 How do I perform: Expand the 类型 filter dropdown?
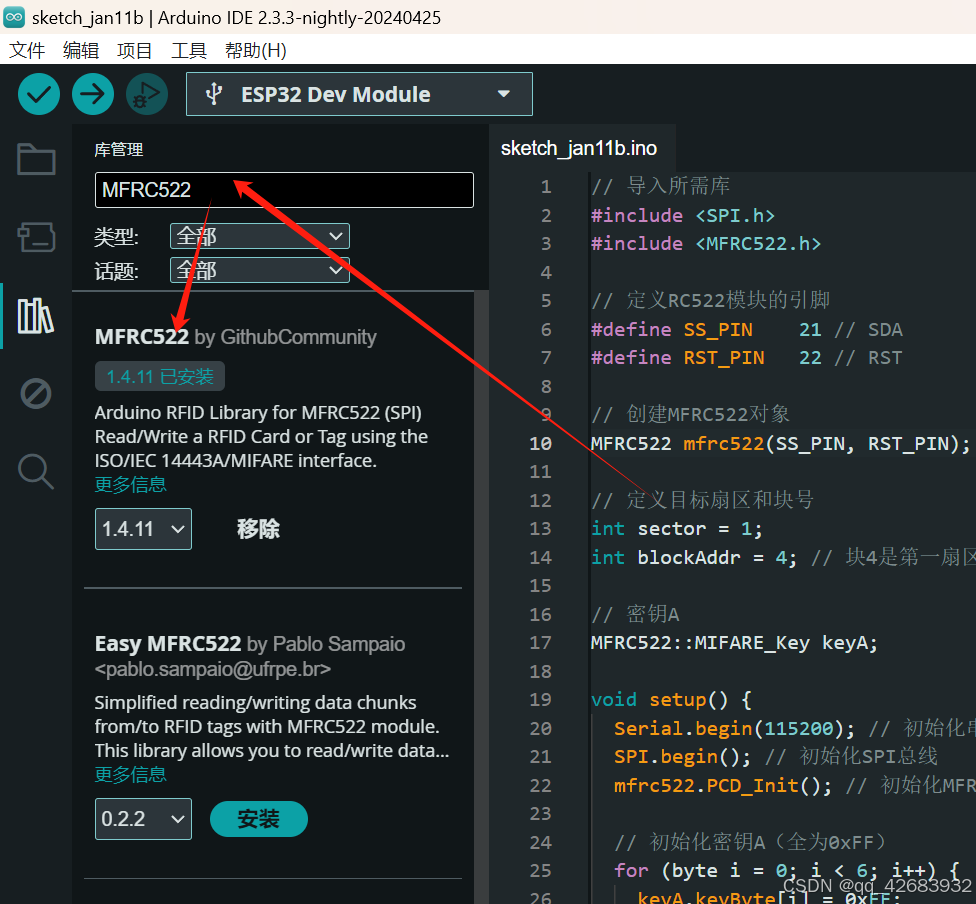point(260,236)
